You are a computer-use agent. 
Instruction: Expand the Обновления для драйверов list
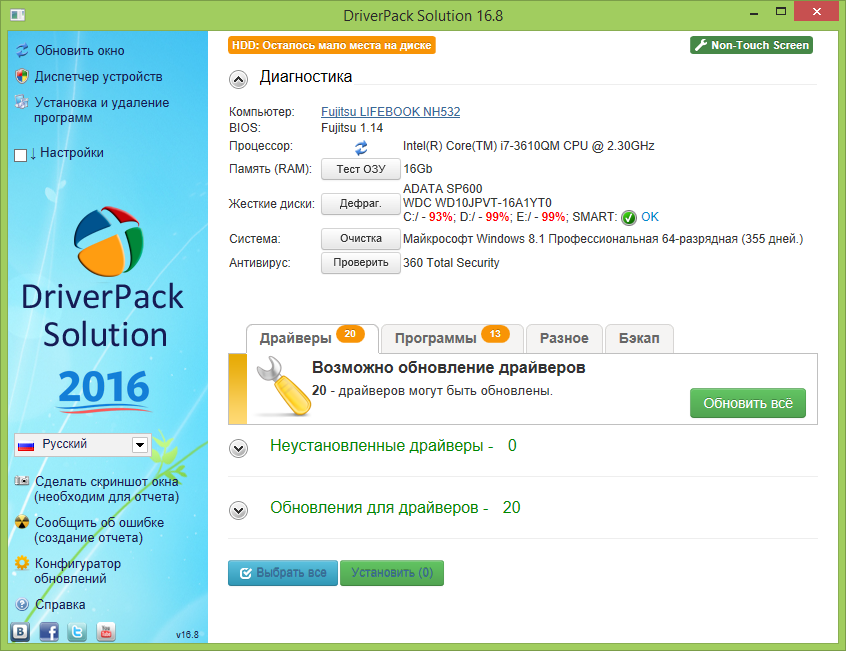point(238,510)
